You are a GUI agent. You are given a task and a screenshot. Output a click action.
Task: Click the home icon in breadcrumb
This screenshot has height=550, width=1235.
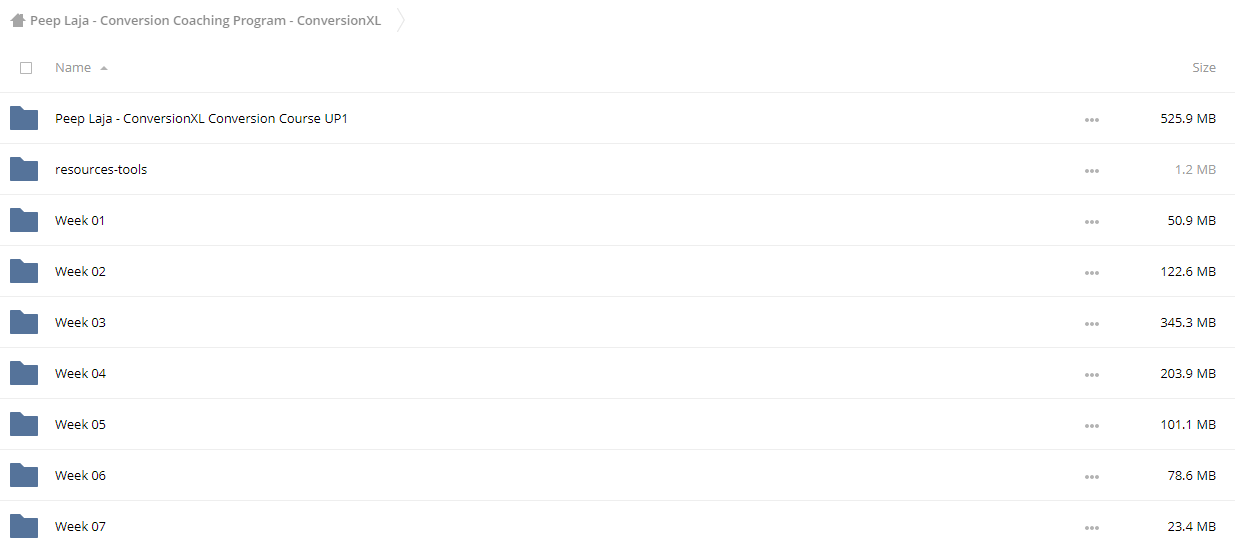click(17, 20)
